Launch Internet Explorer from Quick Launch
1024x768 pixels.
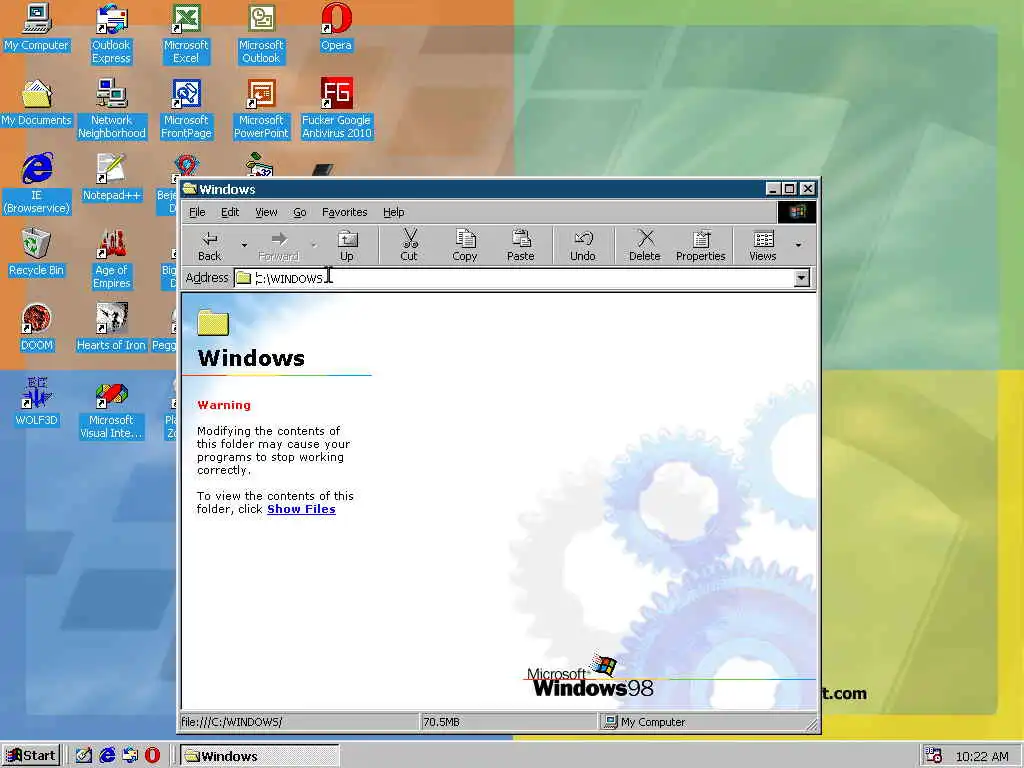[107, 756]
